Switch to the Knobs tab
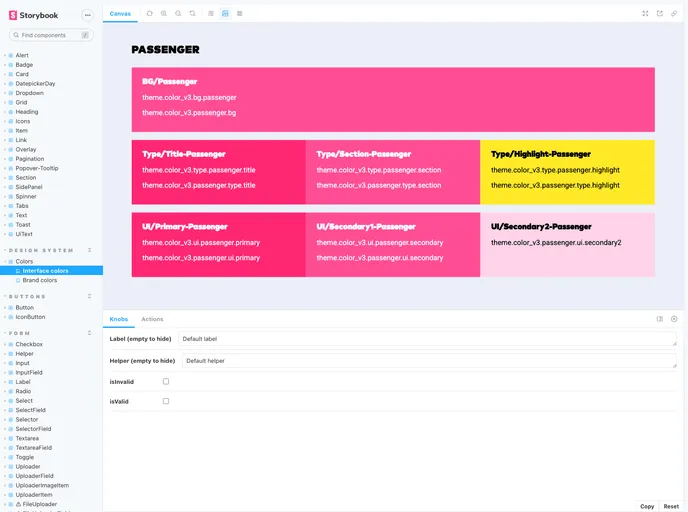The height and width of the screenshot is (512, 688). [118, 319]
